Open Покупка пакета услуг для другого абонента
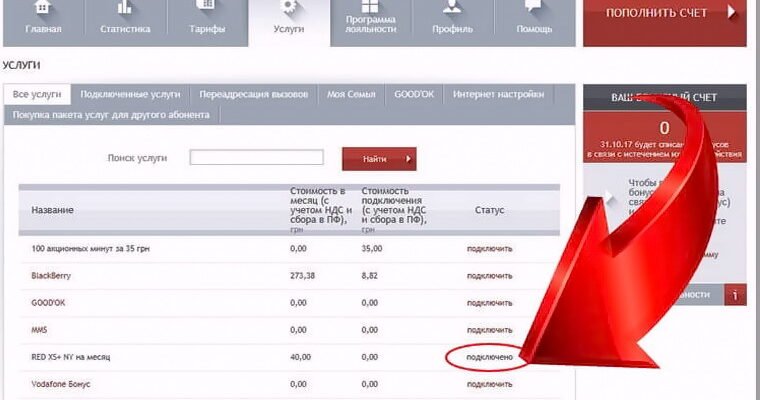The width and height of the screenshot is (760, 400). click(111, 115)
